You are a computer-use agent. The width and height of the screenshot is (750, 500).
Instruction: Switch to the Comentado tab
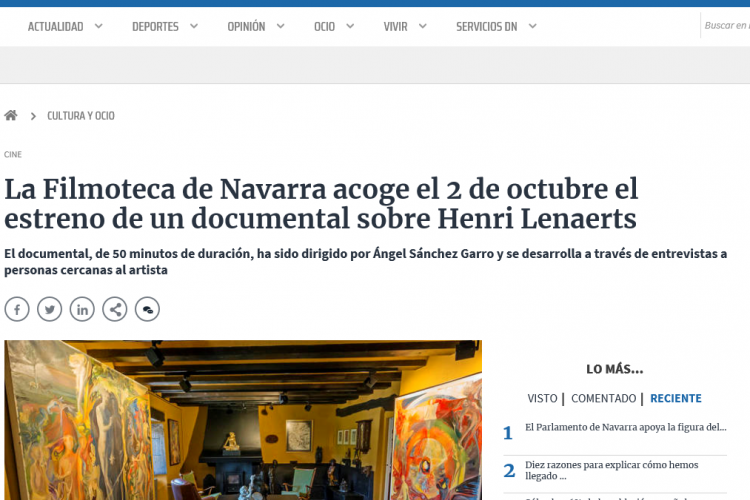tap(604, 398)
